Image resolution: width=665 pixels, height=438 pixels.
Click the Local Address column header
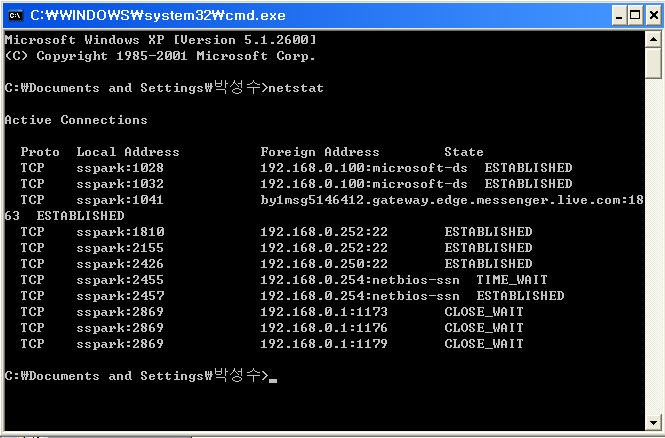[x=128, y=152]
